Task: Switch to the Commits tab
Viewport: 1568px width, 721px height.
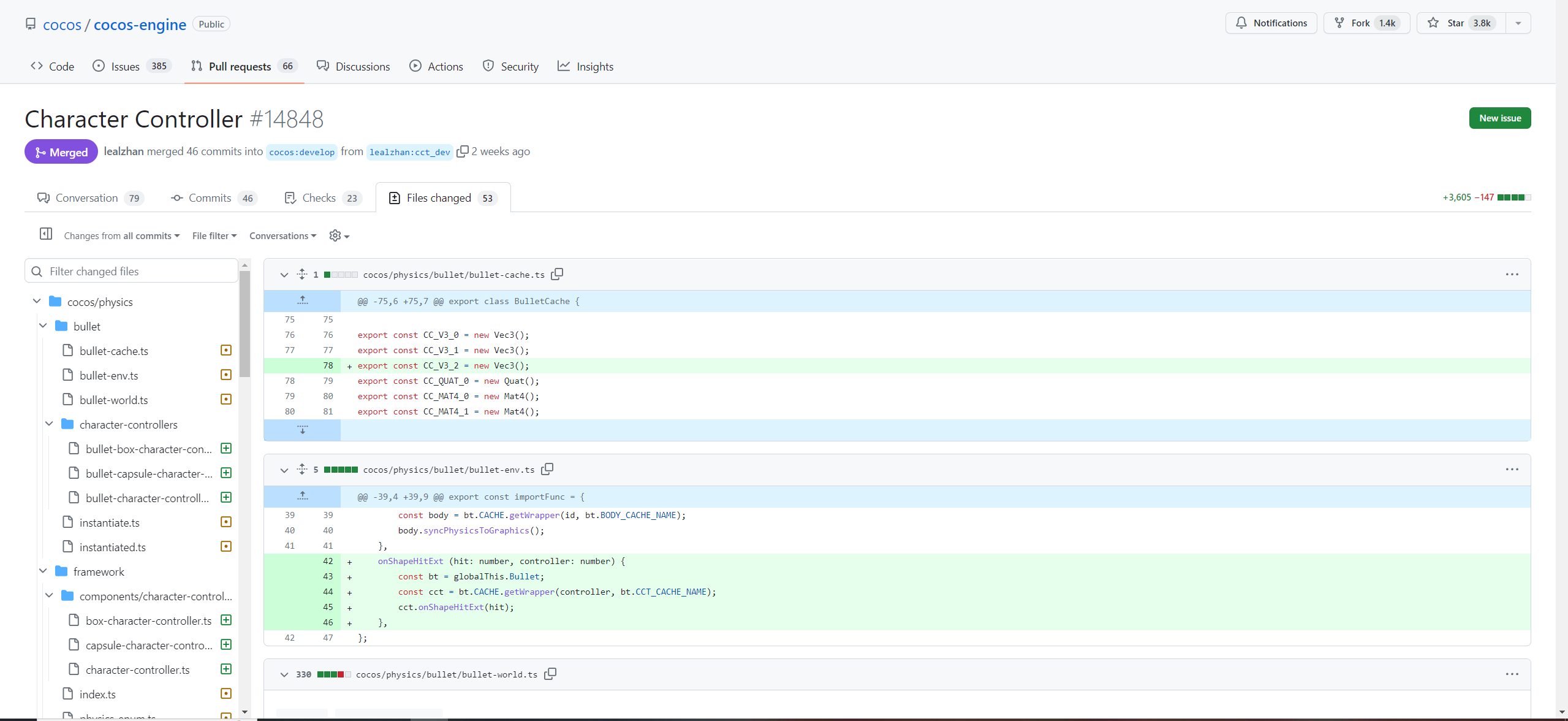Action: click(210, 198)
